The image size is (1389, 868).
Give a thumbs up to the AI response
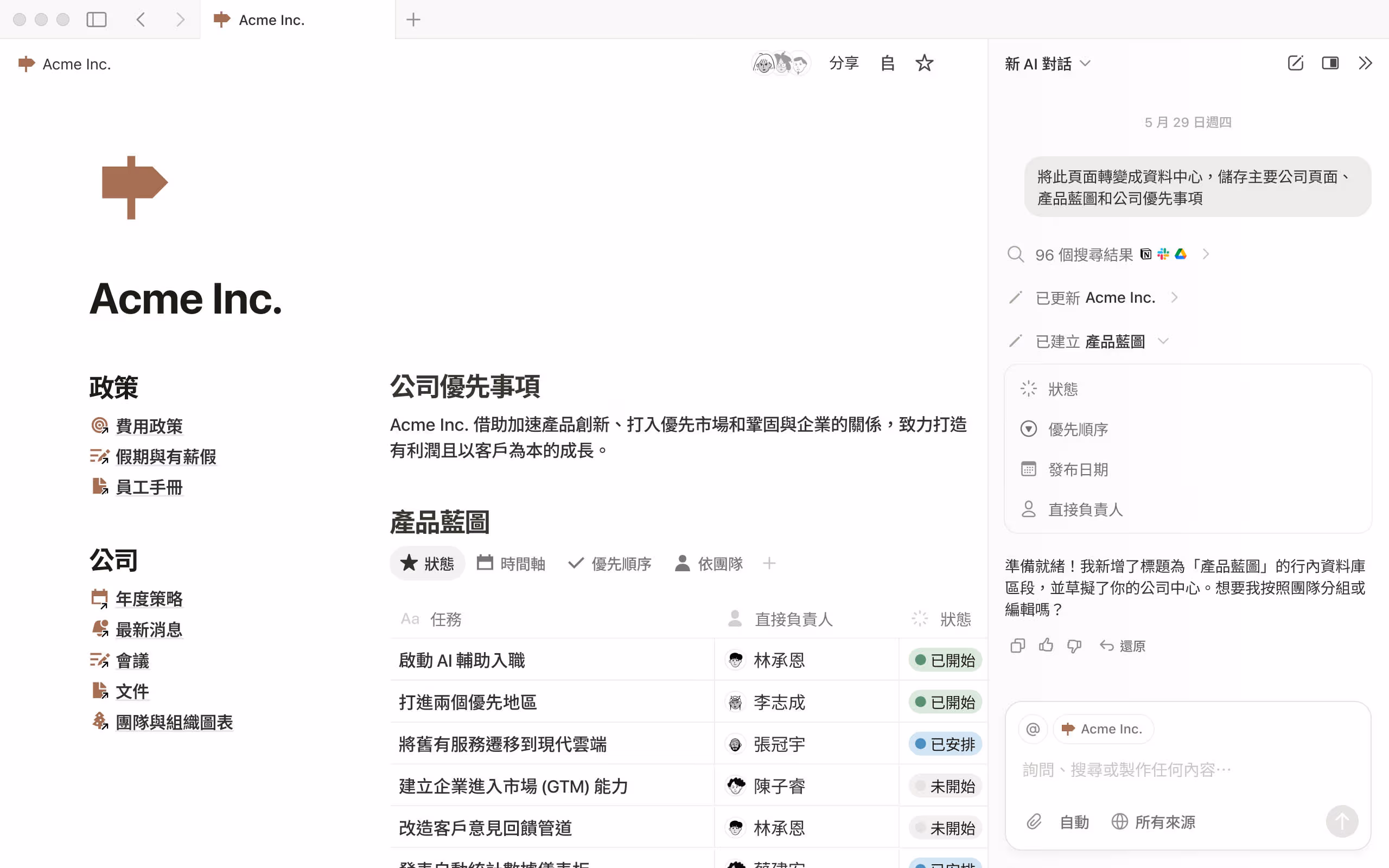coord(1046,645)
